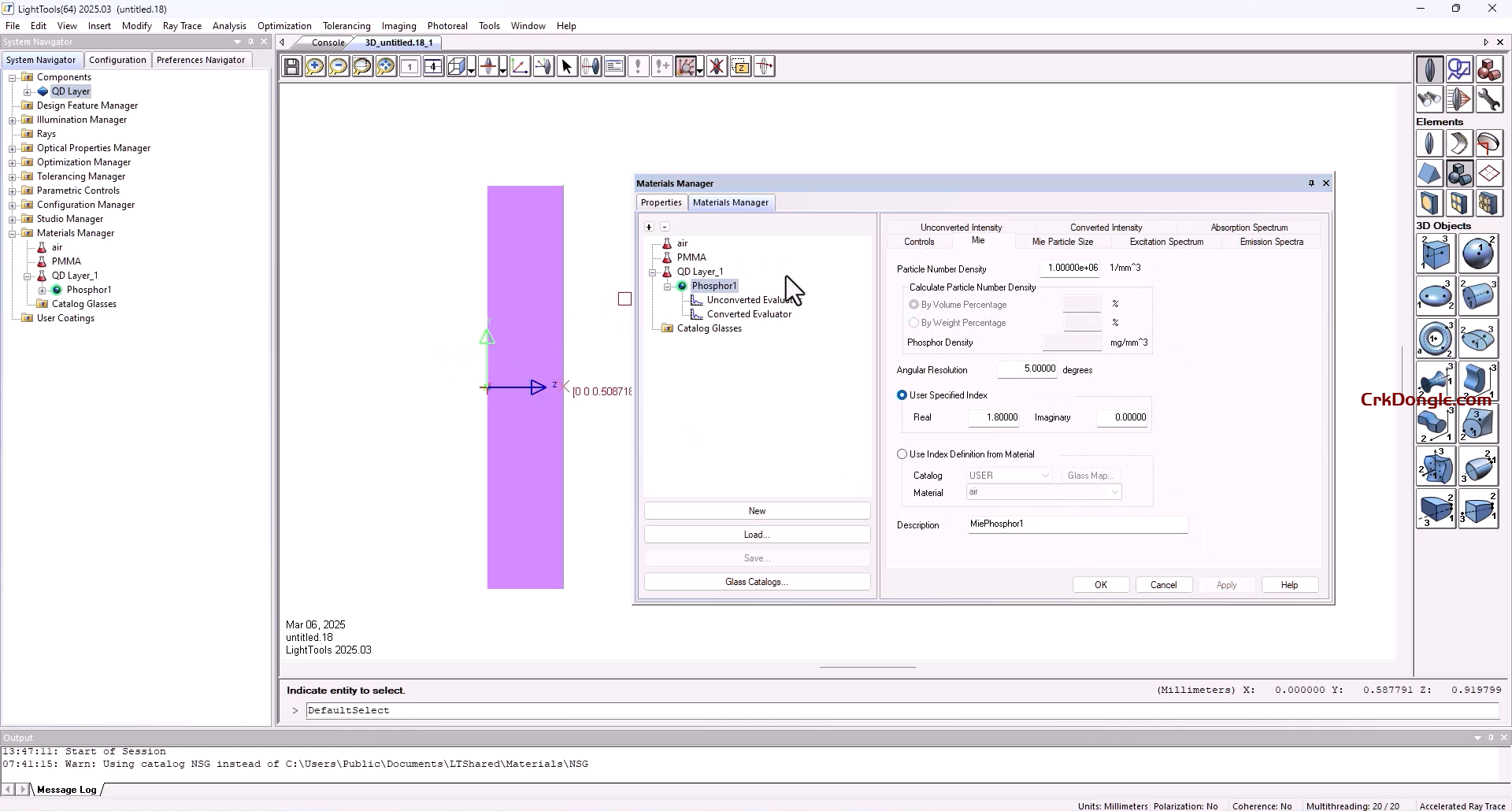Enable calculation By Volume Percentage
Screen dimensions: 1512x811
[914, 304]
